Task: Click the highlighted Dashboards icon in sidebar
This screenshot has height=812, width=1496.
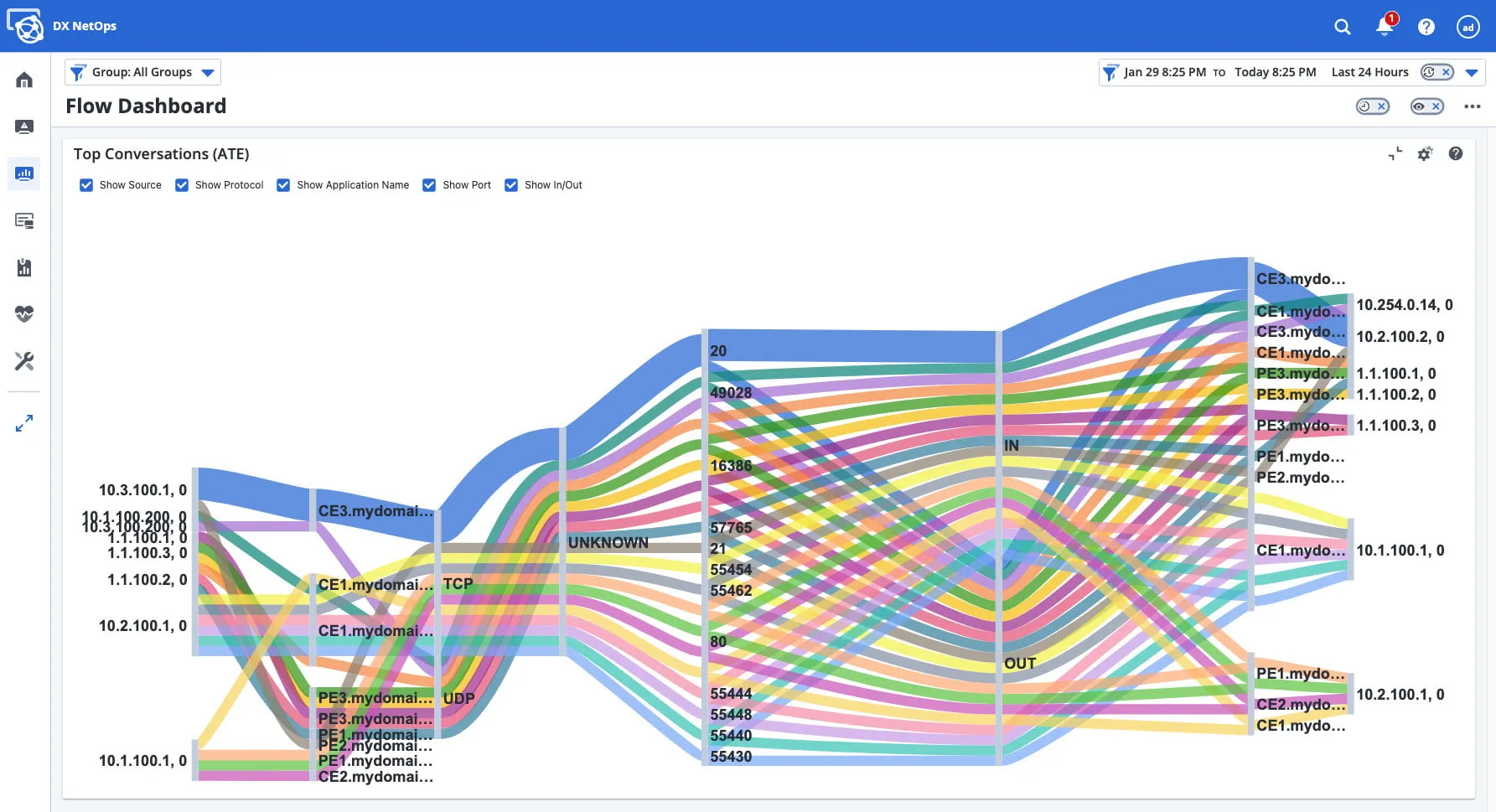Action: coord(23,173)
